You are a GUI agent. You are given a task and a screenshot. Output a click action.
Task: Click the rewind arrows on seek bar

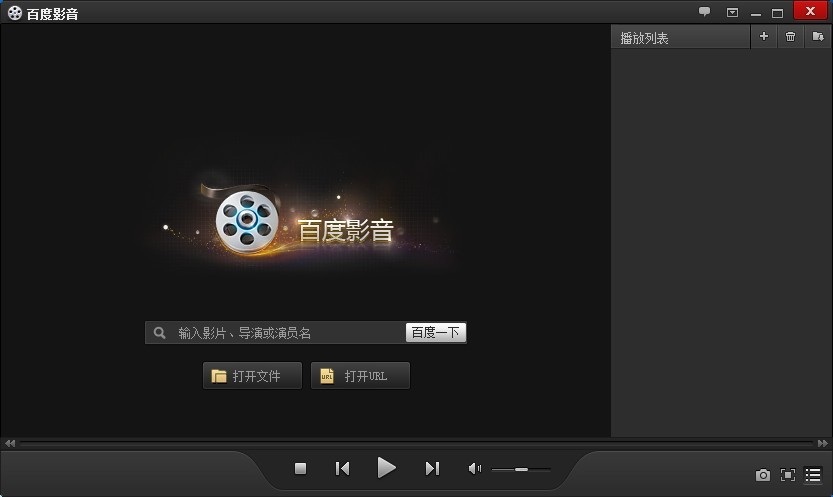coord(10,443)
